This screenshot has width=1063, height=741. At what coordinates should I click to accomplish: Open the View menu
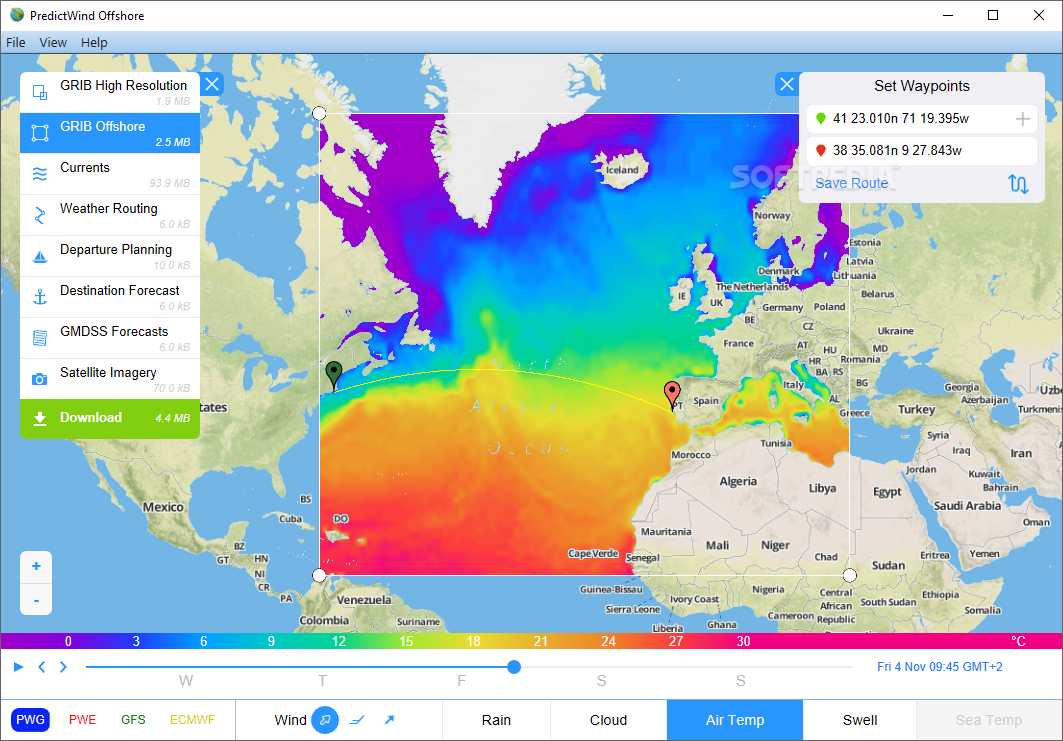coord(53,43)
